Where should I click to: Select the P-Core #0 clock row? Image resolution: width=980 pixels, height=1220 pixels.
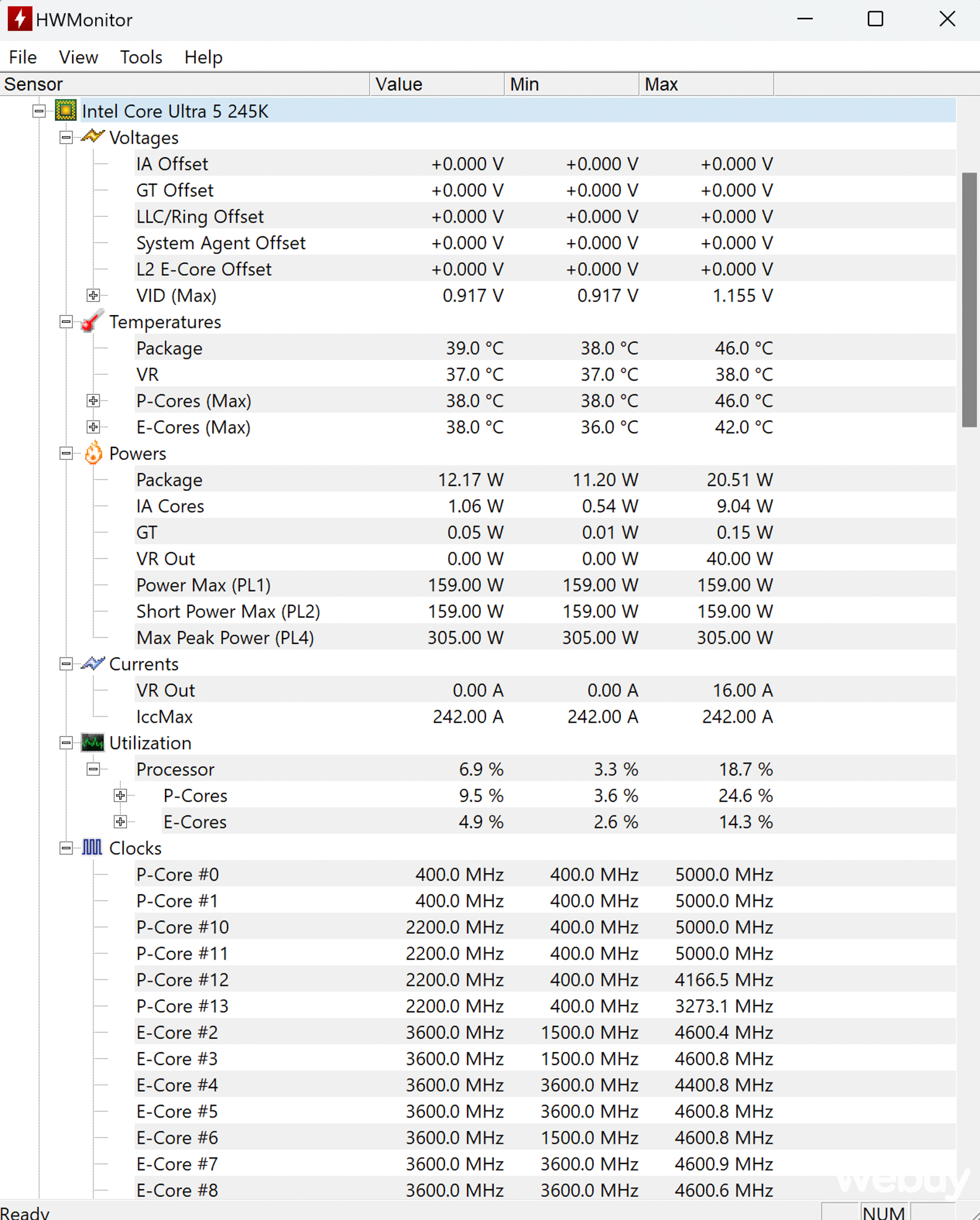coord(545,874)
